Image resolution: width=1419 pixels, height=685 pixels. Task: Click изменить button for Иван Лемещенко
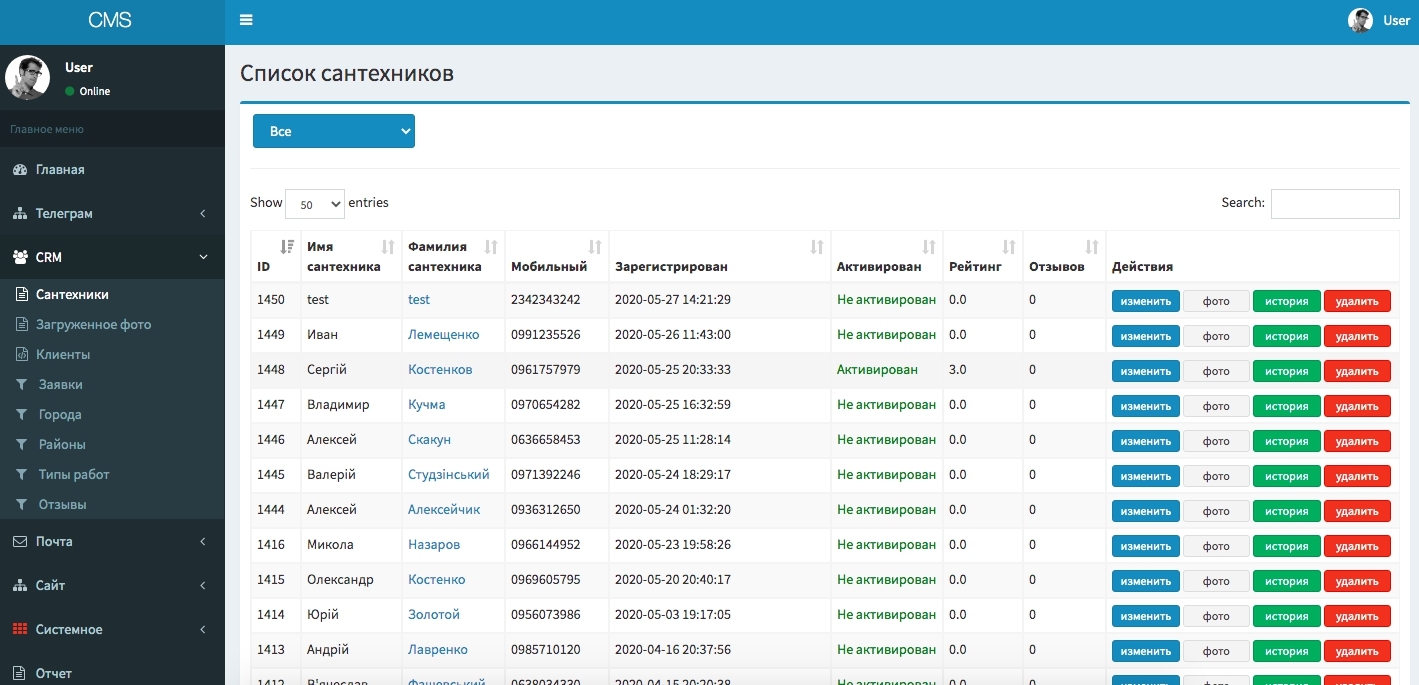point(1145,336)
